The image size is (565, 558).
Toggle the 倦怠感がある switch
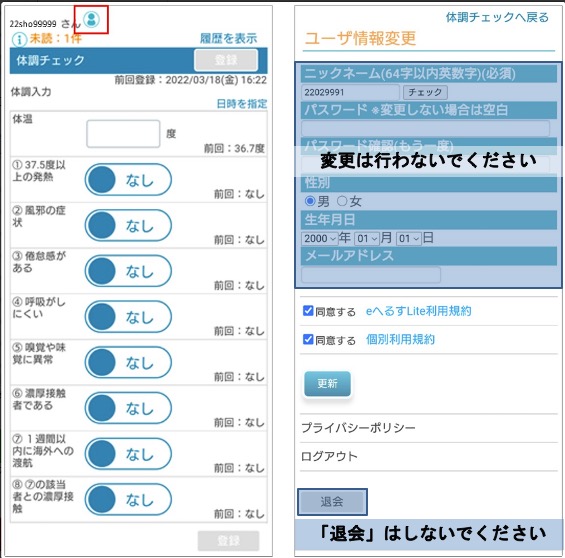pyautogui.click(x=128, y=271)
